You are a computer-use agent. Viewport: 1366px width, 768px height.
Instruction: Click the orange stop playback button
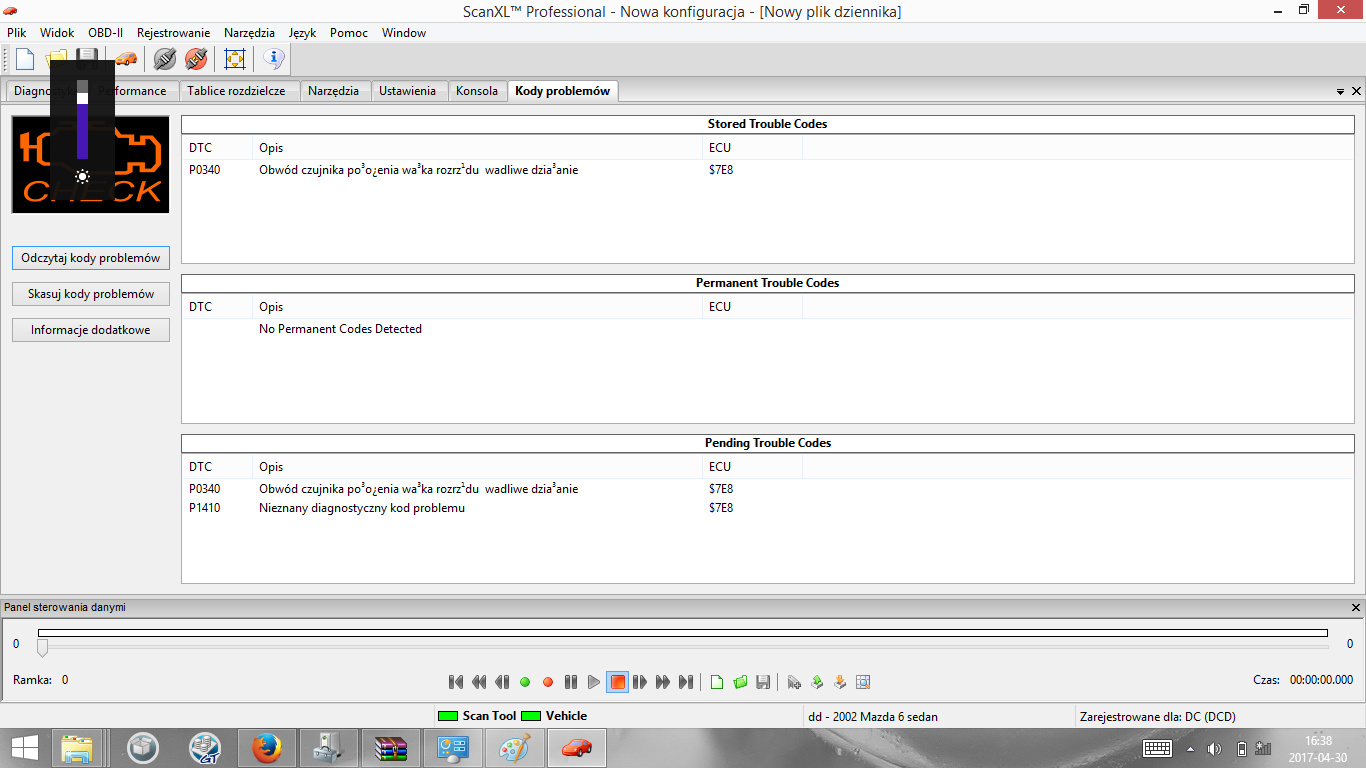[617, 682]
